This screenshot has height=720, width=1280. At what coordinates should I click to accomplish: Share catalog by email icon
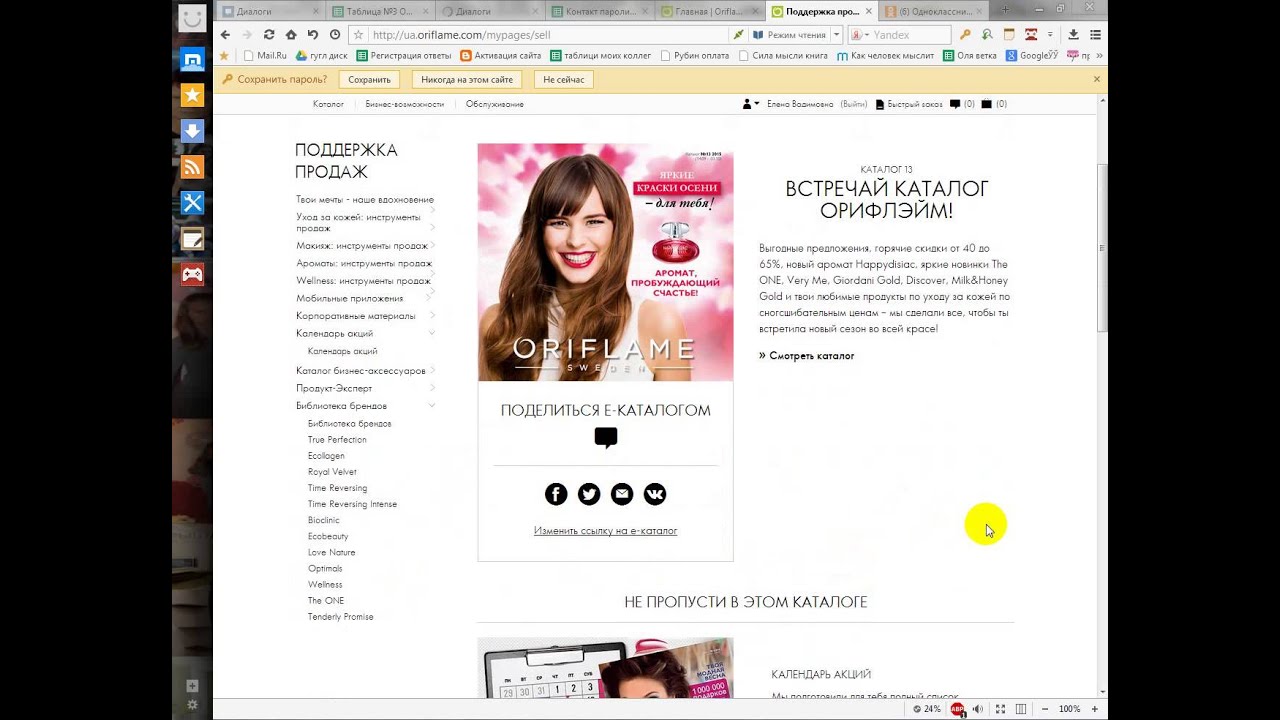coord(622,494)
